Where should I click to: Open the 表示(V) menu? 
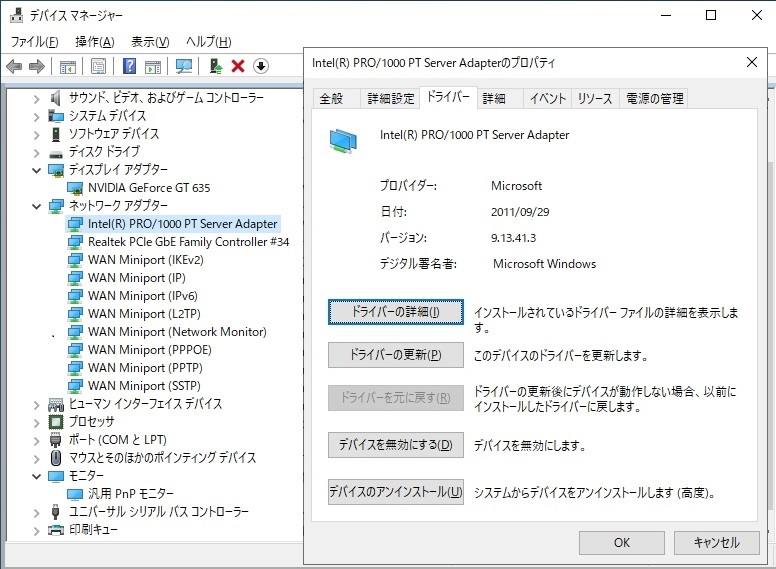click(x=150, y=42)
